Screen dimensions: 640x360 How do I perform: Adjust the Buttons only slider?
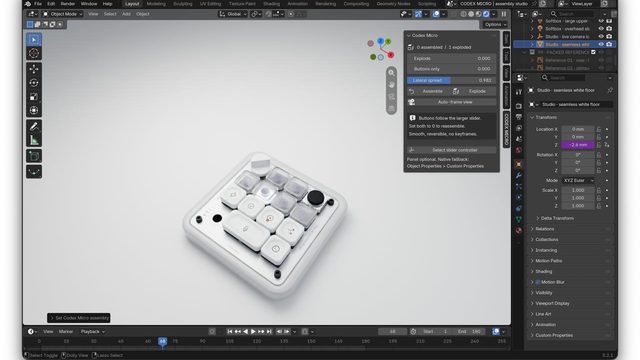pyautogui.click(x=452, y=69)
